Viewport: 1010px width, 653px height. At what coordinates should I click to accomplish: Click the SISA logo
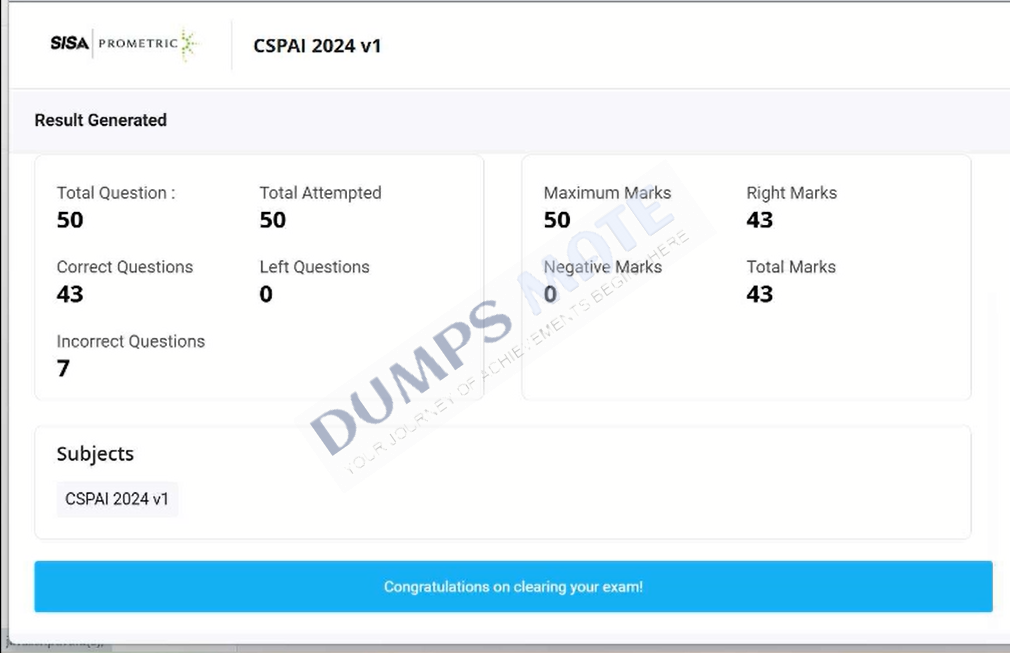pyautogui.click(x=70, y=43)
